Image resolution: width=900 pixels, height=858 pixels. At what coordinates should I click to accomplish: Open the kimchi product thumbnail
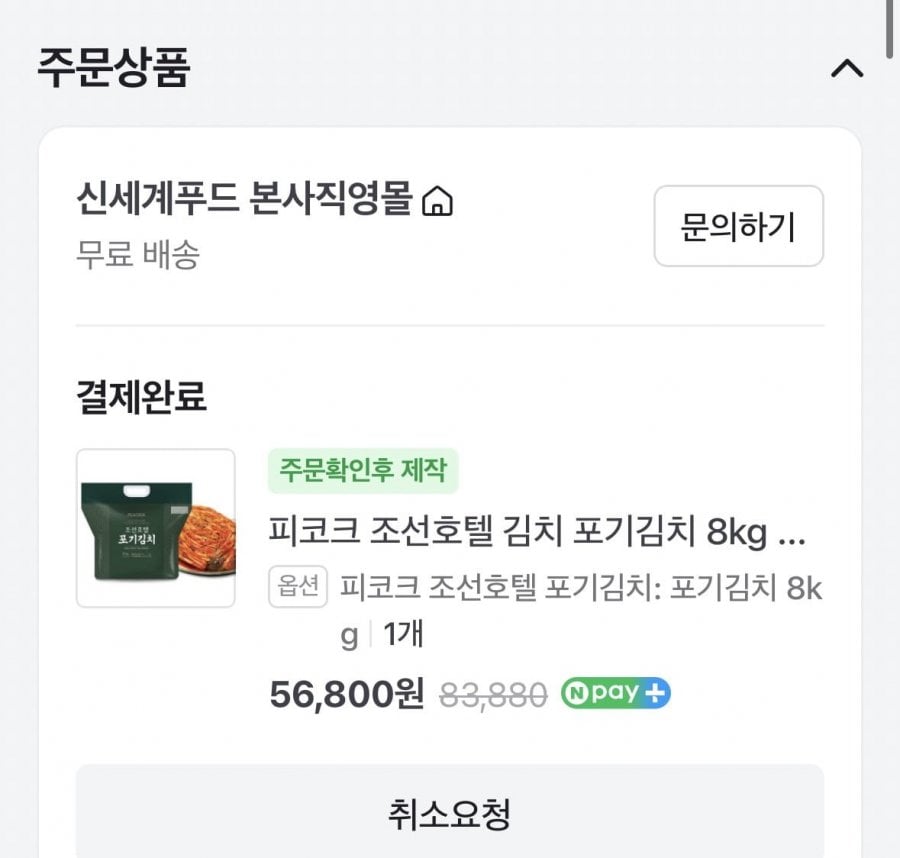click(156, 528)
